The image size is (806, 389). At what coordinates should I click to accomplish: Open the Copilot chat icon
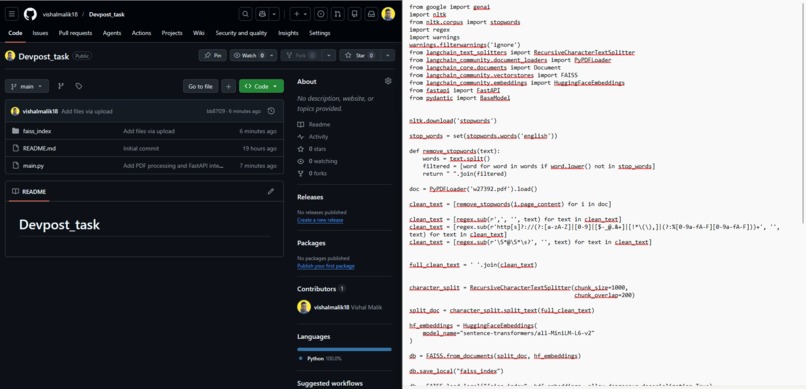pyautogui.click(x=263, y=14)
